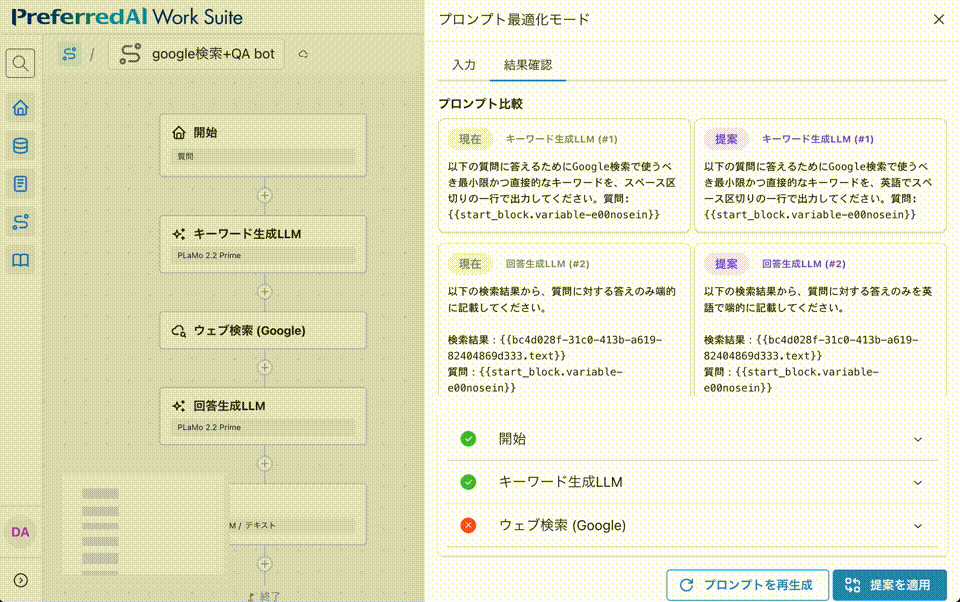Click the red error icon on ウェブ検索 (Google)

click(x=469, y=524)
